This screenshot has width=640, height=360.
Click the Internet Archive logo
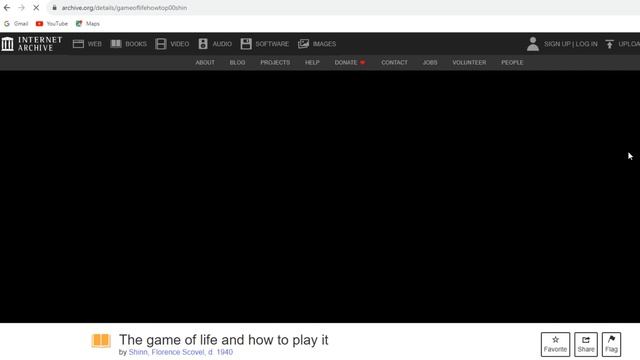pos(32,44)
